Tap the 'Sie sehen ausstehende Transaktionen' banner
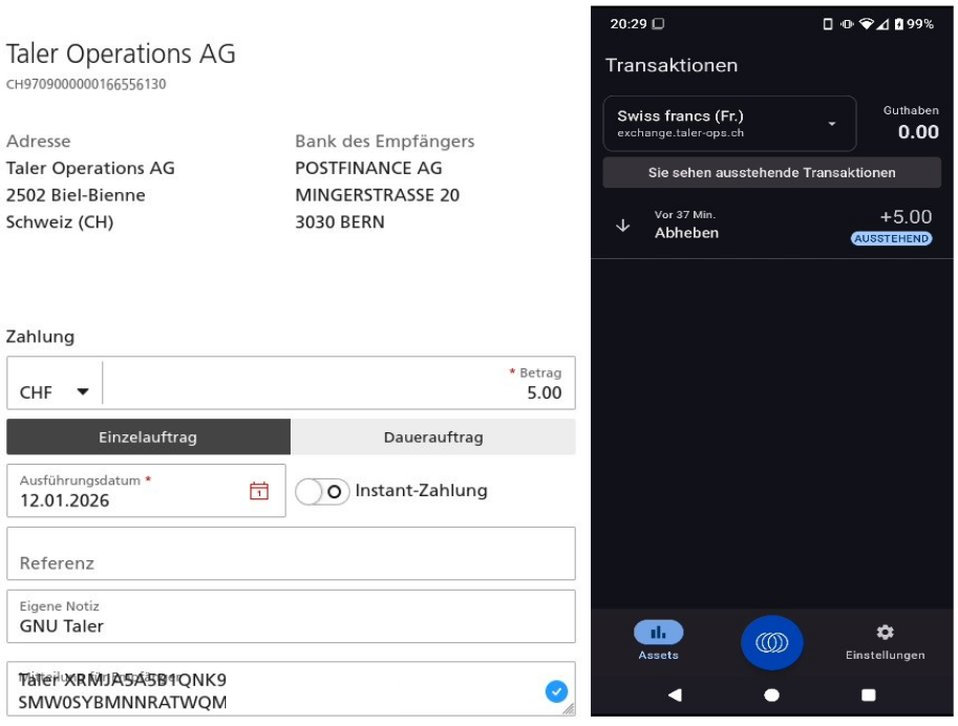This screenshot has width=958, height=726. point(771,173)
